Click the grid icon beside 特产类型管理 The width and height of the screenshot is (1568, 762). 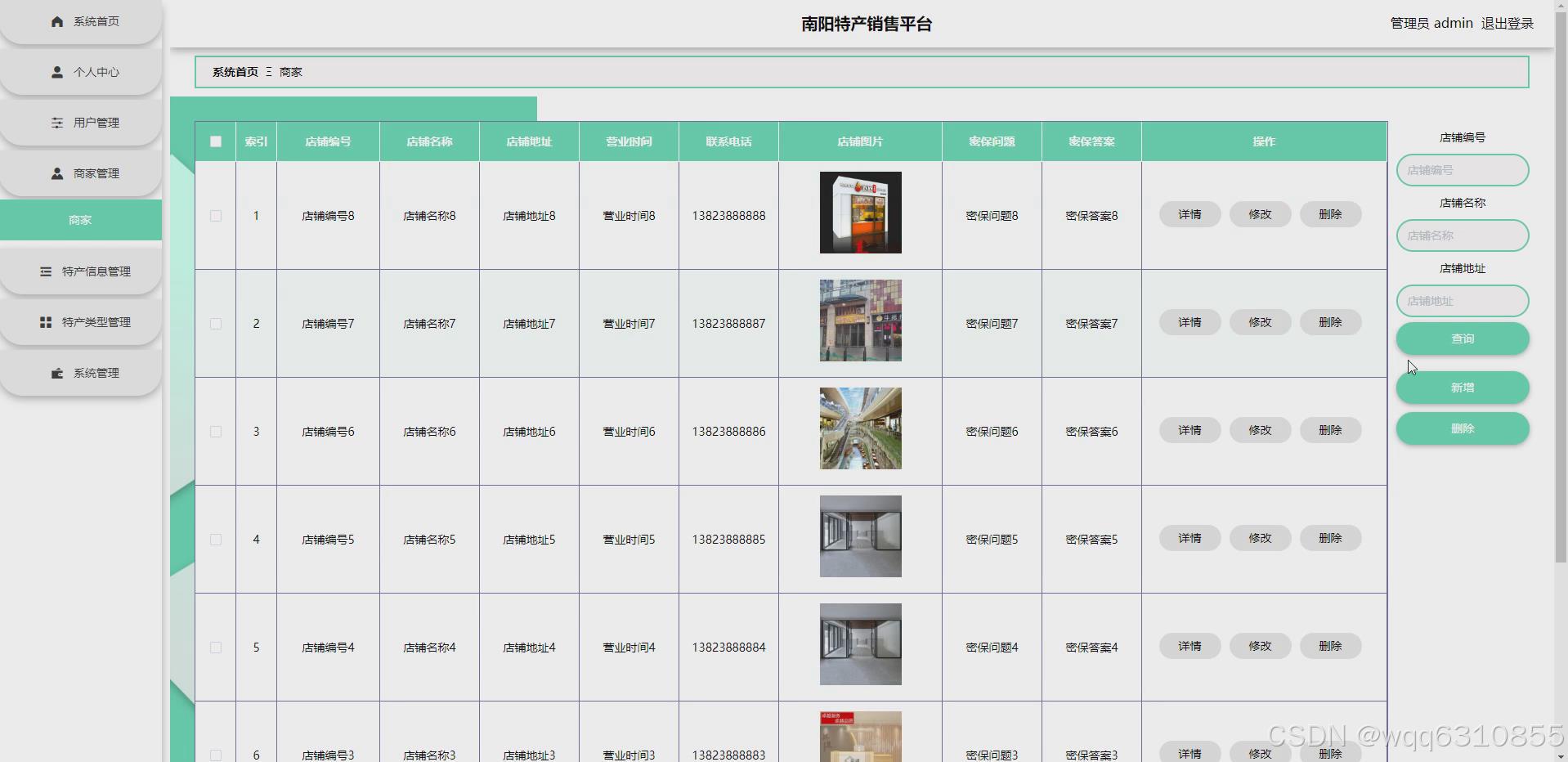click(x=46, y=322)
